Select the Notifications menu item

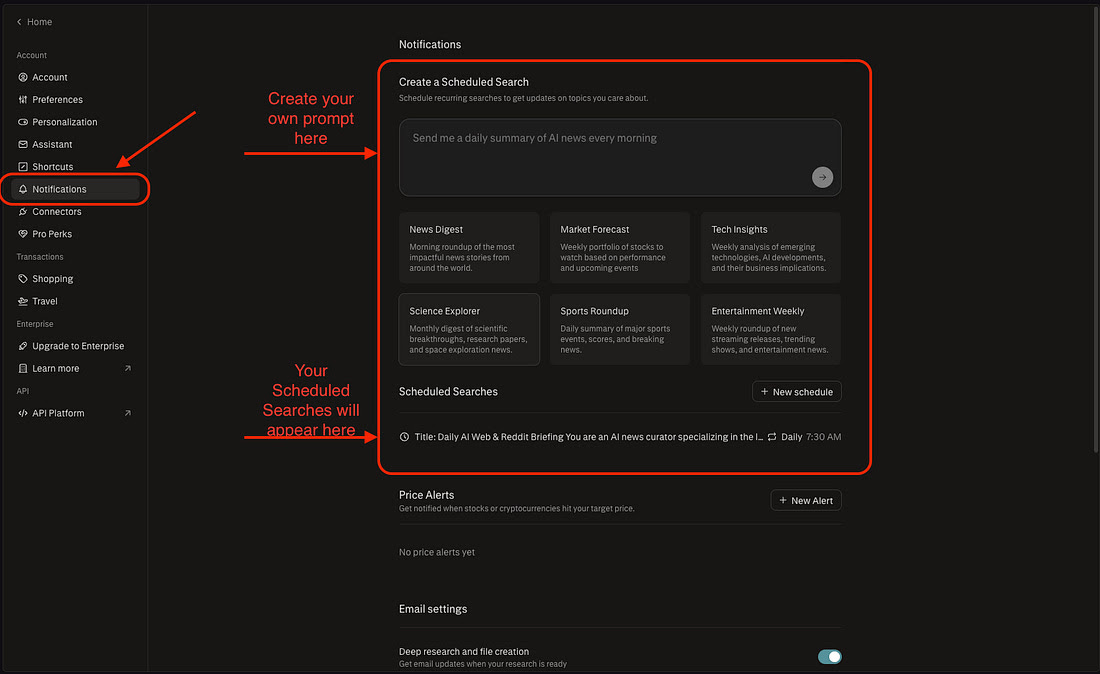click(60, 189)
